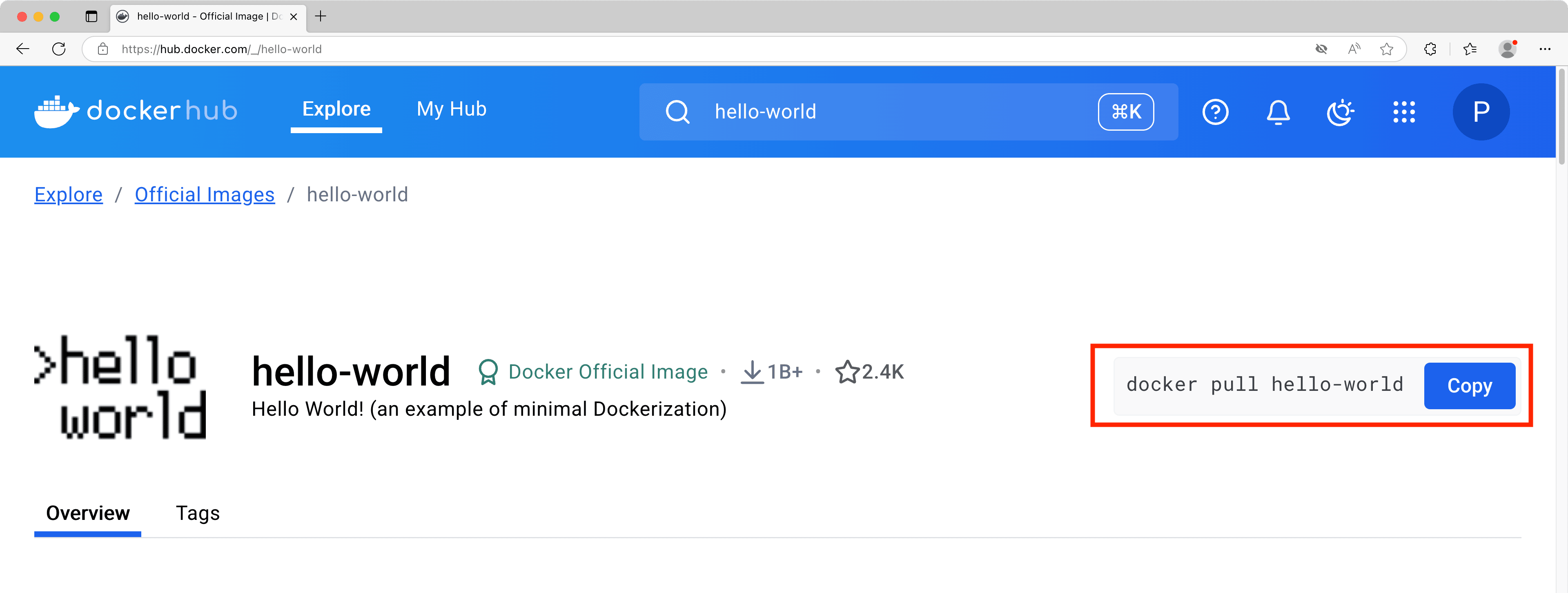The height and width of the screenshot is (593, 1568).
Task: Open the Help question mark icon
Action: (1215, 112)
